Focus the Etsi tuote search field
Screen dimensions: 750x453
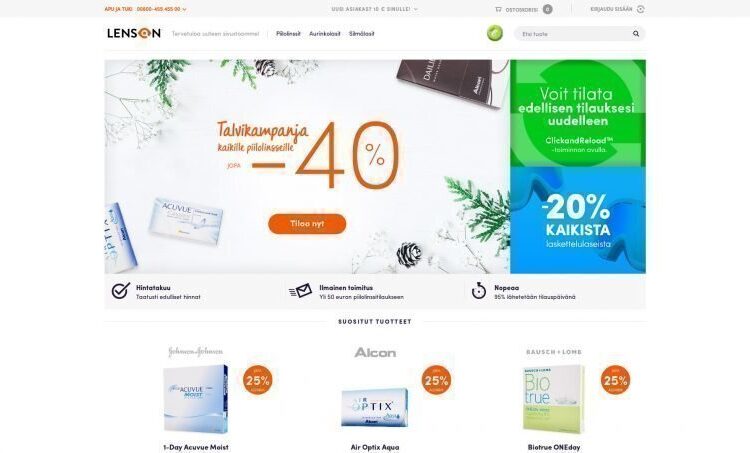[x=574, y=34]
